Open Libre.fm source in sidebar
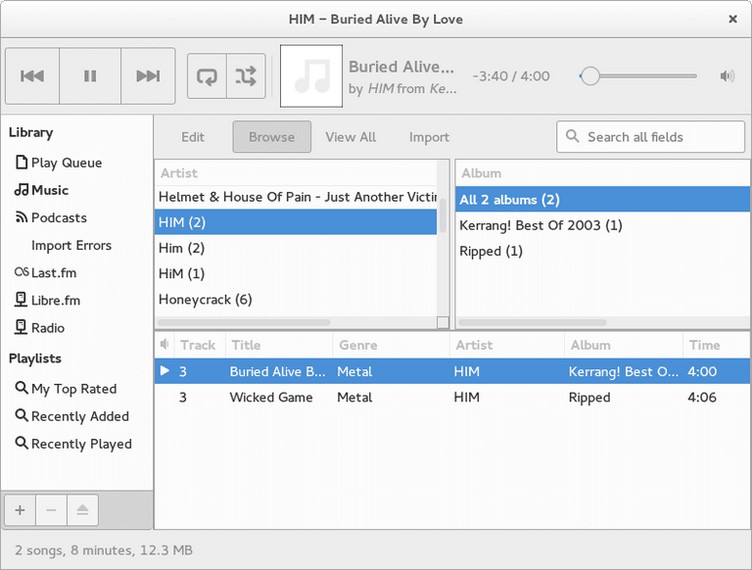 (x=47, y=301)
